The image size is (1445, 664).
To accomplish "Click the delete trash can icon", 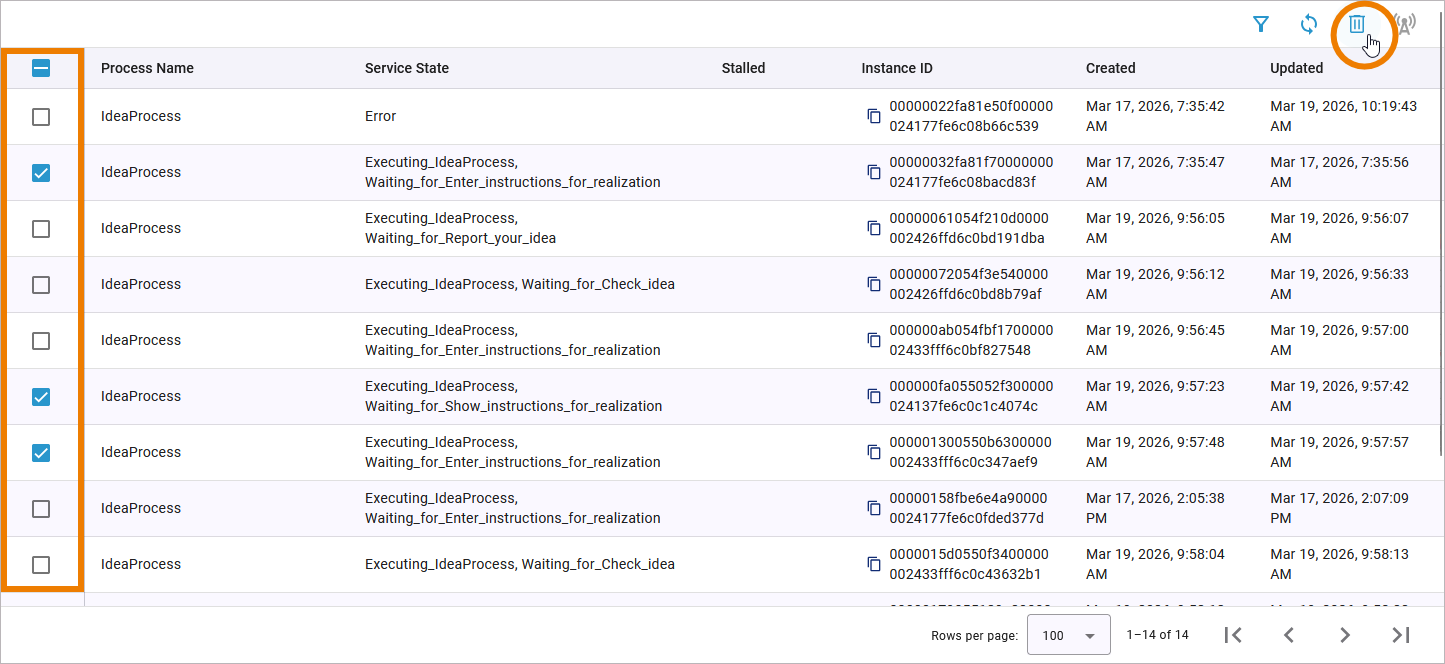I will coord(1357,25).
